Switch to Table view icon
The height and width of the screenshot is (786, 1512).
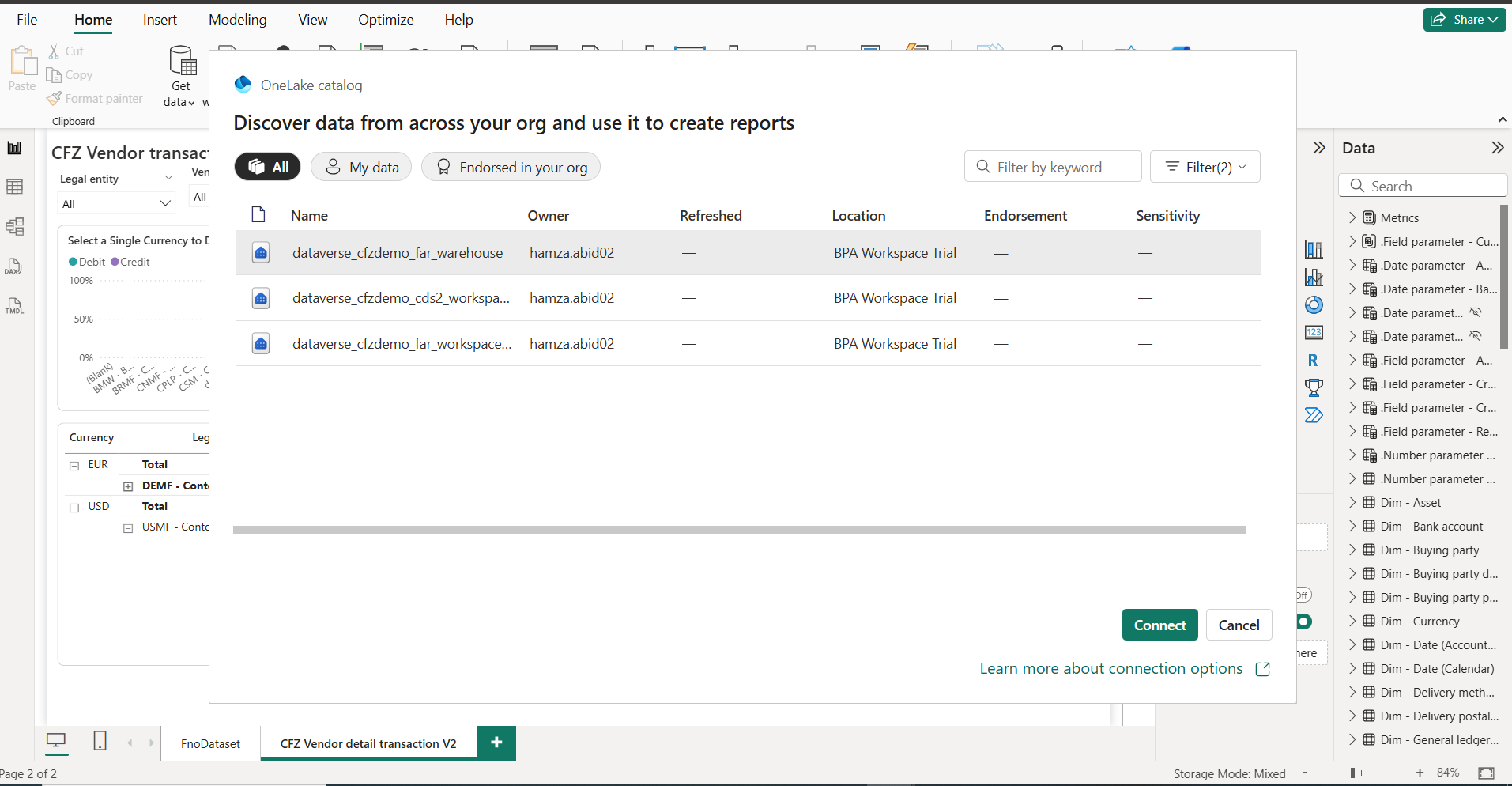pos(14,187)
